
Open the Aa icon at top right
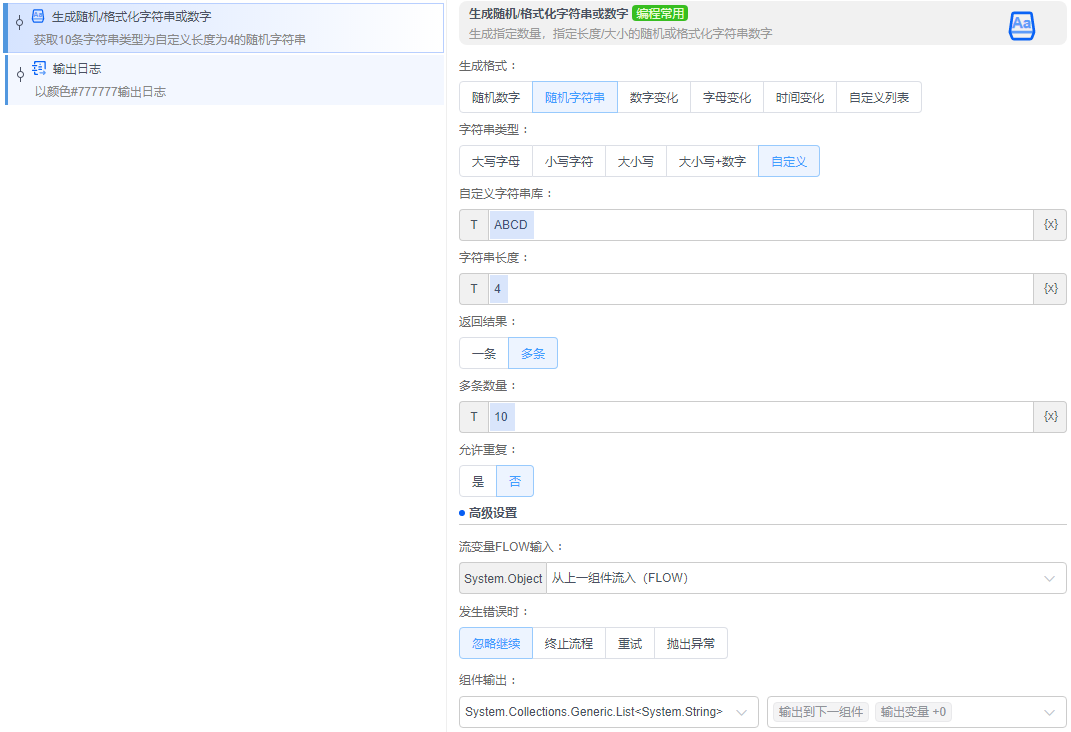click(x=1021, y=25)
